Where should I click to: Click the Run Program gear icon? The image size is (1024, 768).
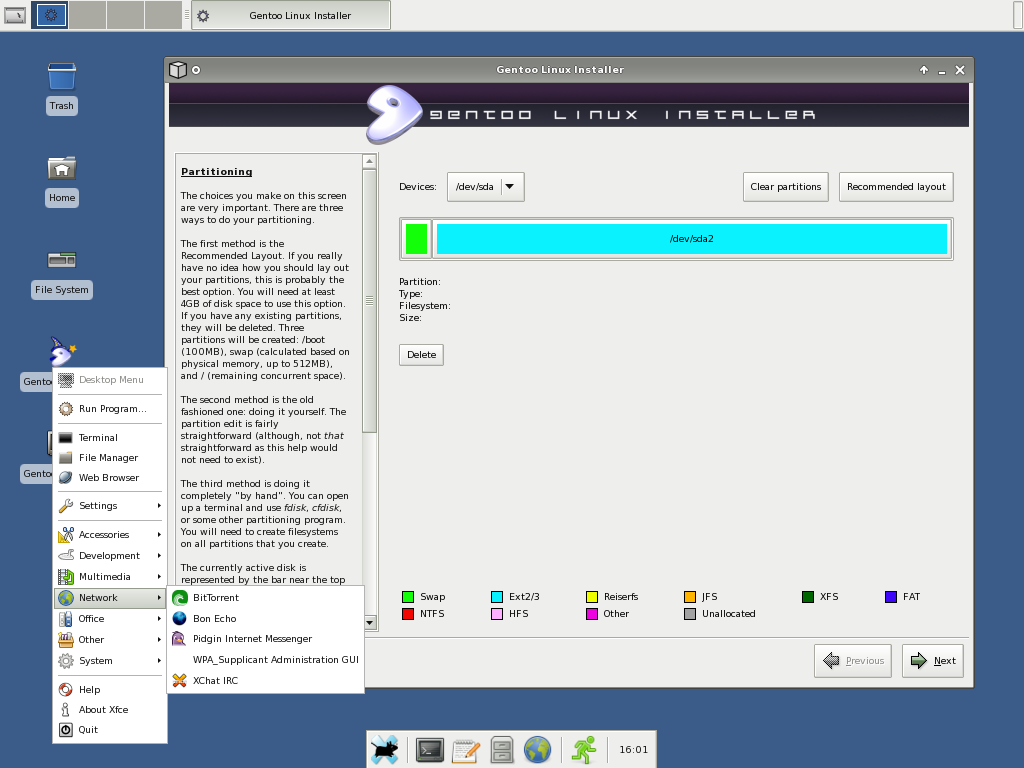coord(66,409)
